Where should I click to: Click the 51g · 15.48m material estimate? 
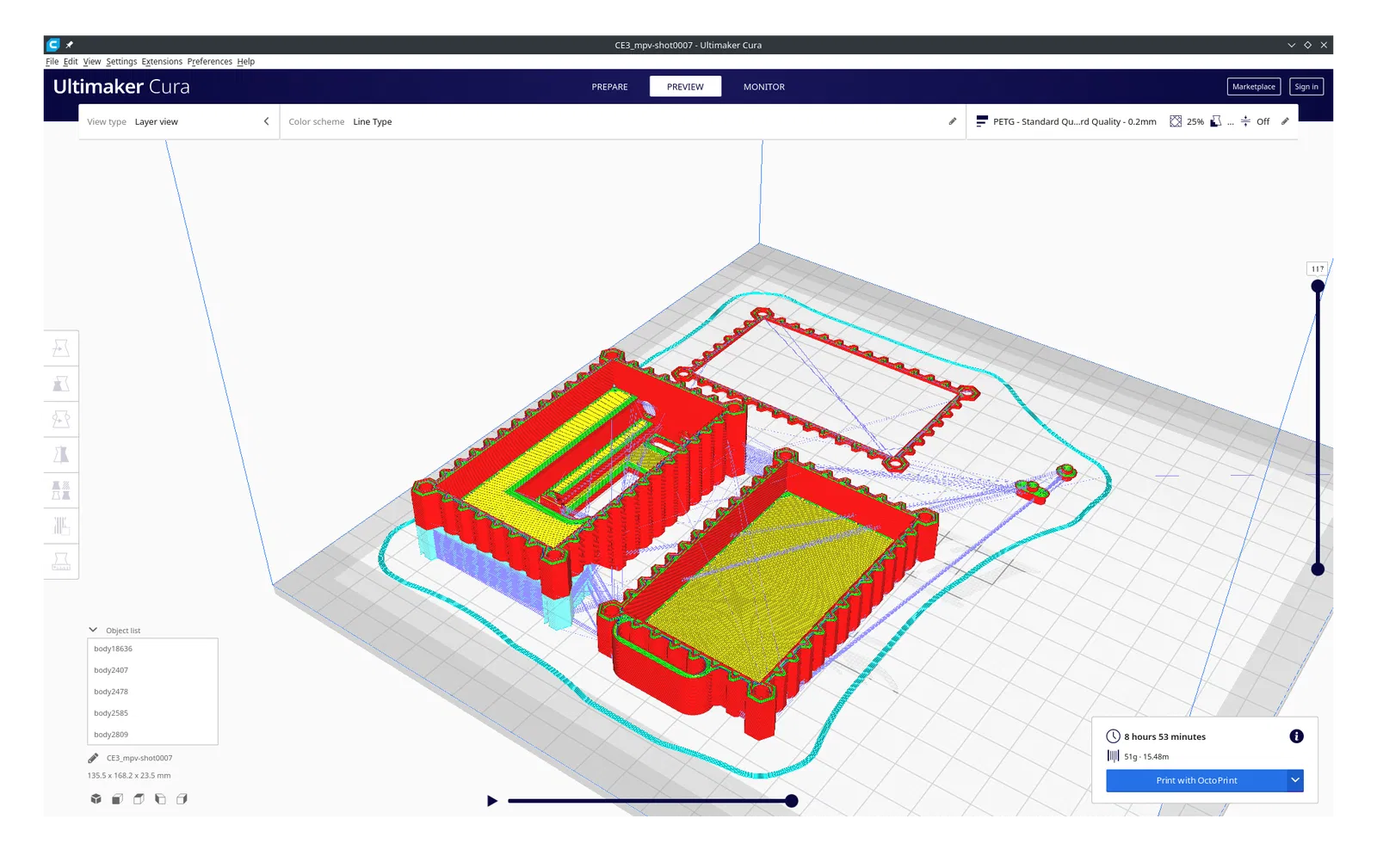[1146, 757]
